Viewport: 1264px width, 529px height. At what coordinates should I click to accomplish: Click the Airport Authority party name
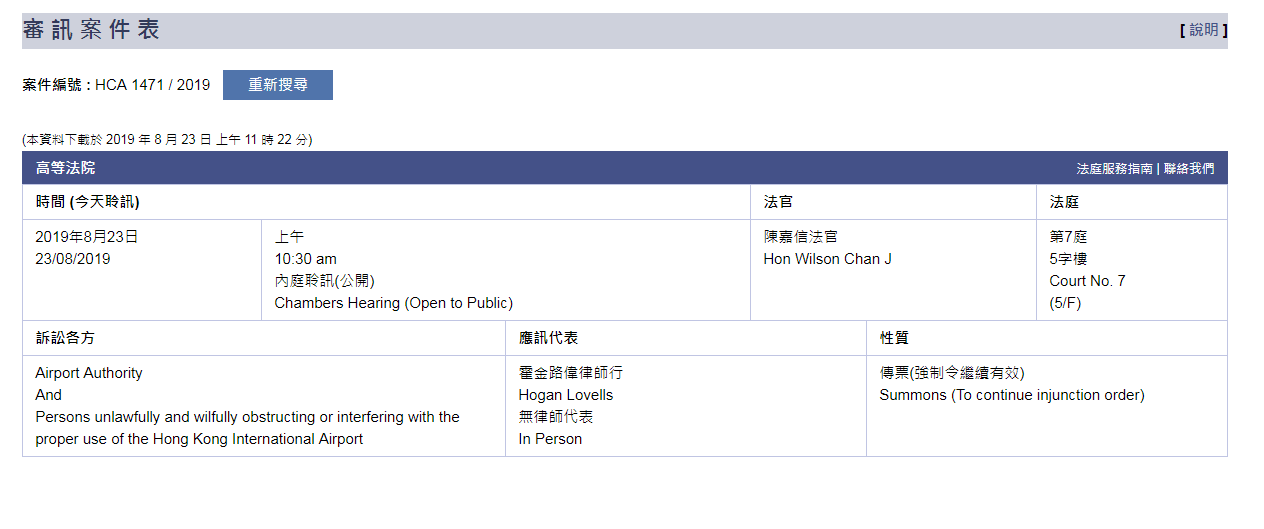click(x=89, y=373)
